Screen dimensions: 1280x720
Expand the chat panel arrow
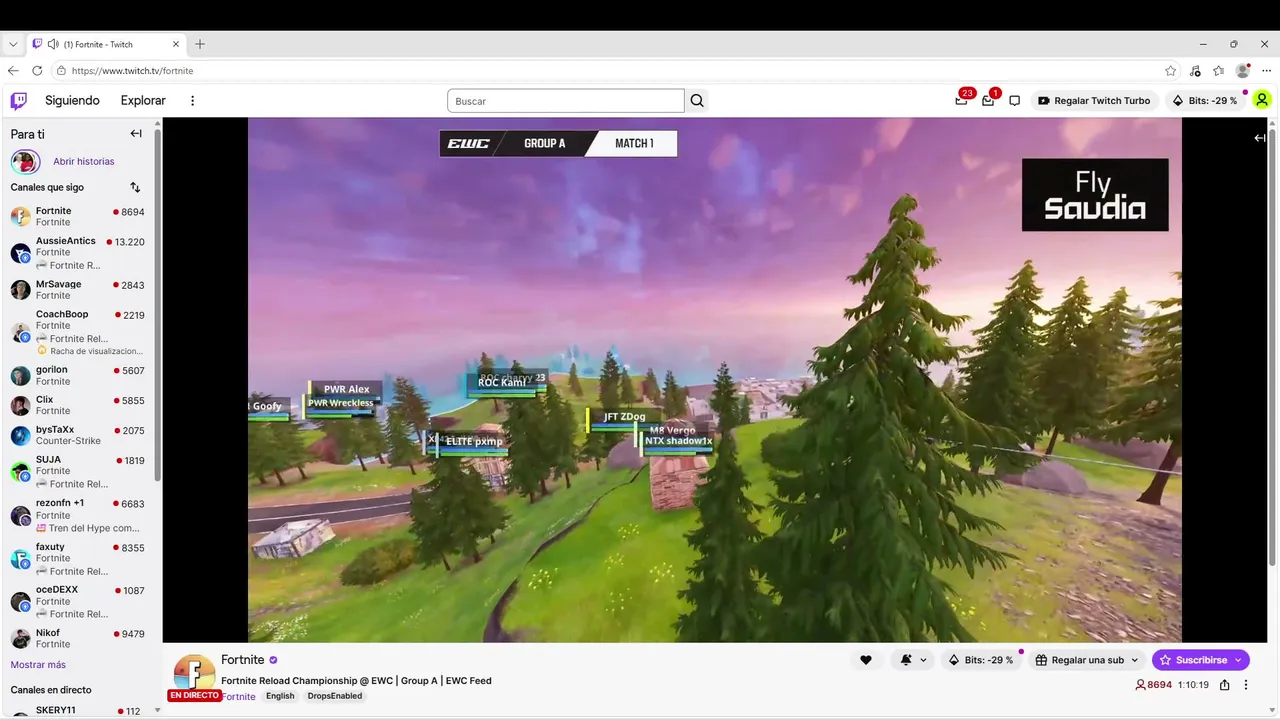1260,138
